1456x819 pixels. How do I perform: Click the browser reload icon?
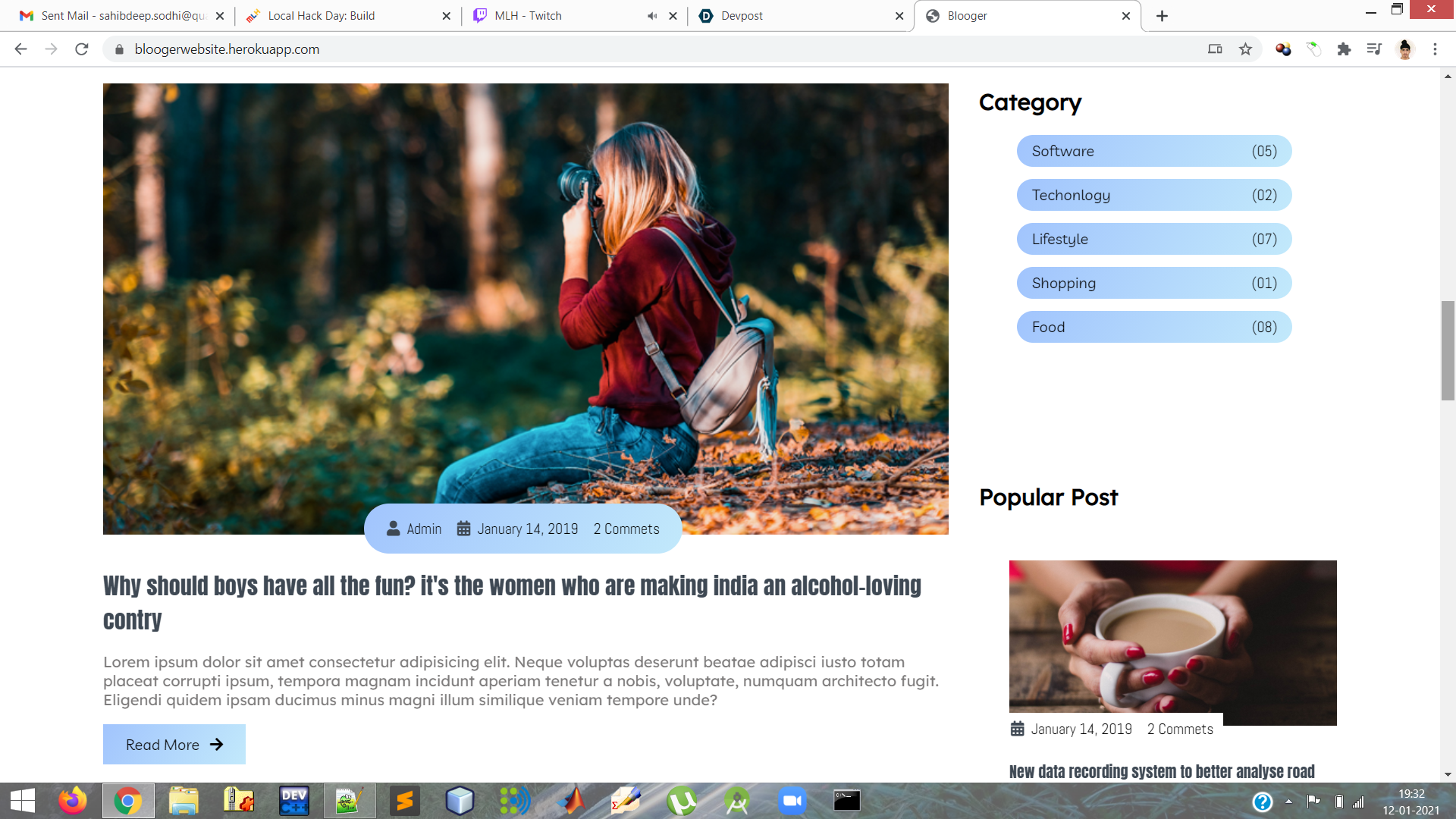pos(82,49)
